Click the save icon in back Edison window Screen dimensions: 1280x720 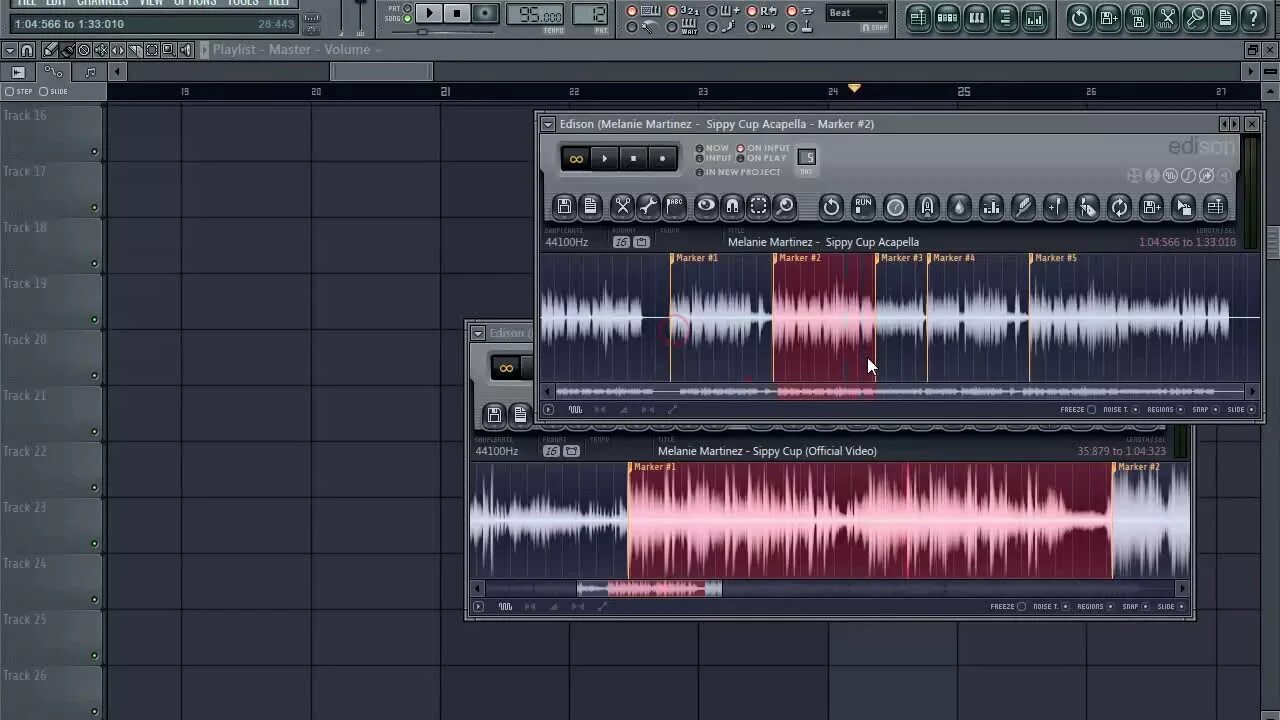pyautogui.click(x=494, y=414)
